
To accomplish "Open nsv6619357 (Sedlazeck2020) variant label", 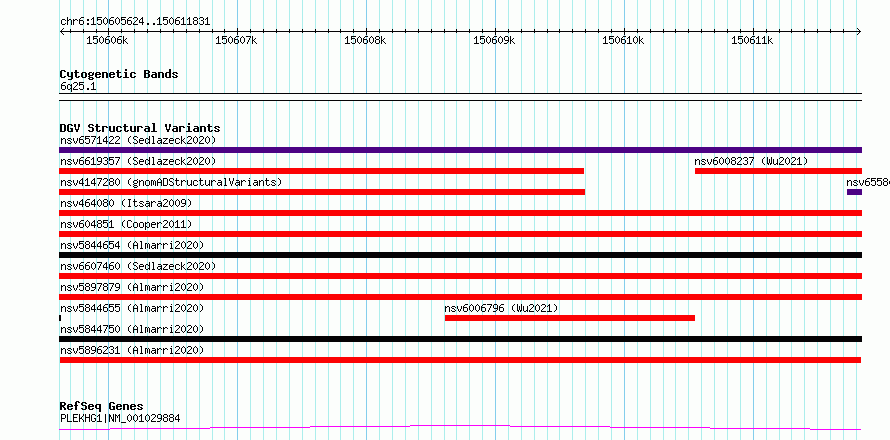I will point(138,161).
